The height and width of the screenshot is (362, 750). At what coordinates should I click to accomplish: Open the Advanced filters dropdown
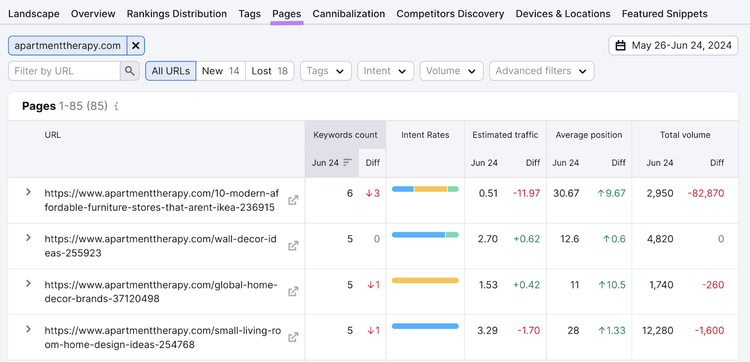[x=541, y=71]
